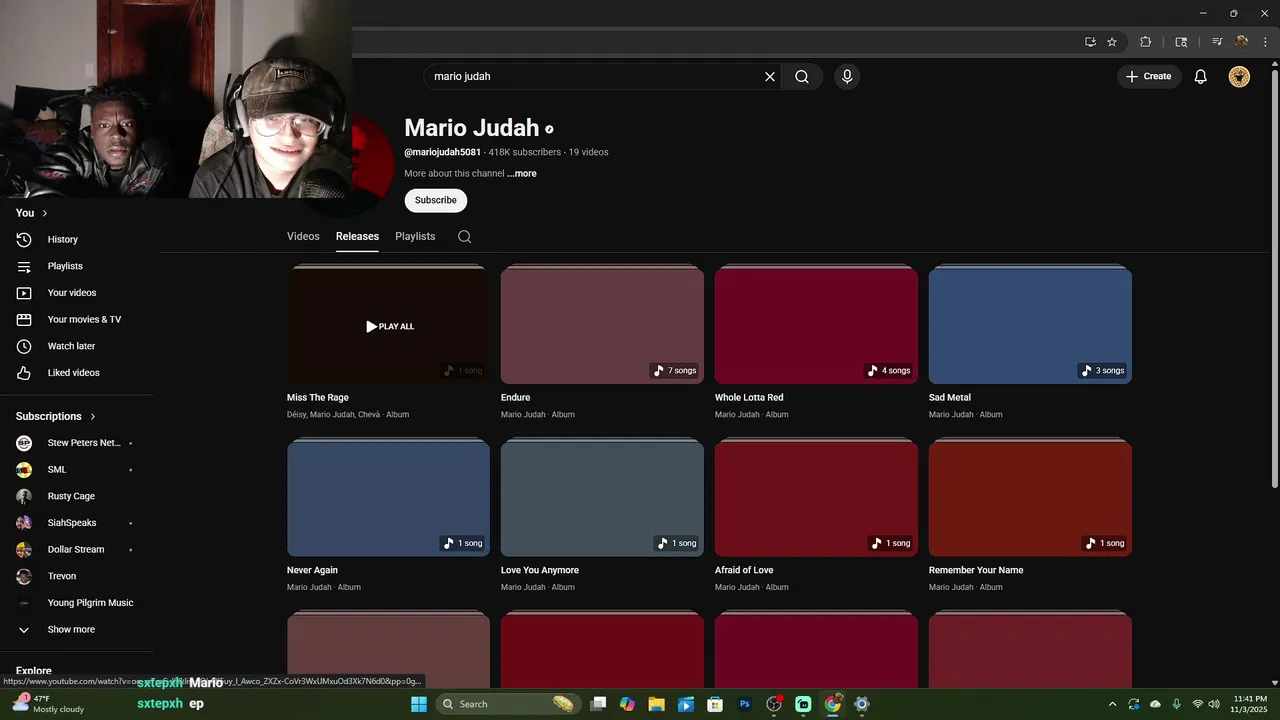Click the Love You Anymore title
The image size is (1280, 720).
(540, 570)
